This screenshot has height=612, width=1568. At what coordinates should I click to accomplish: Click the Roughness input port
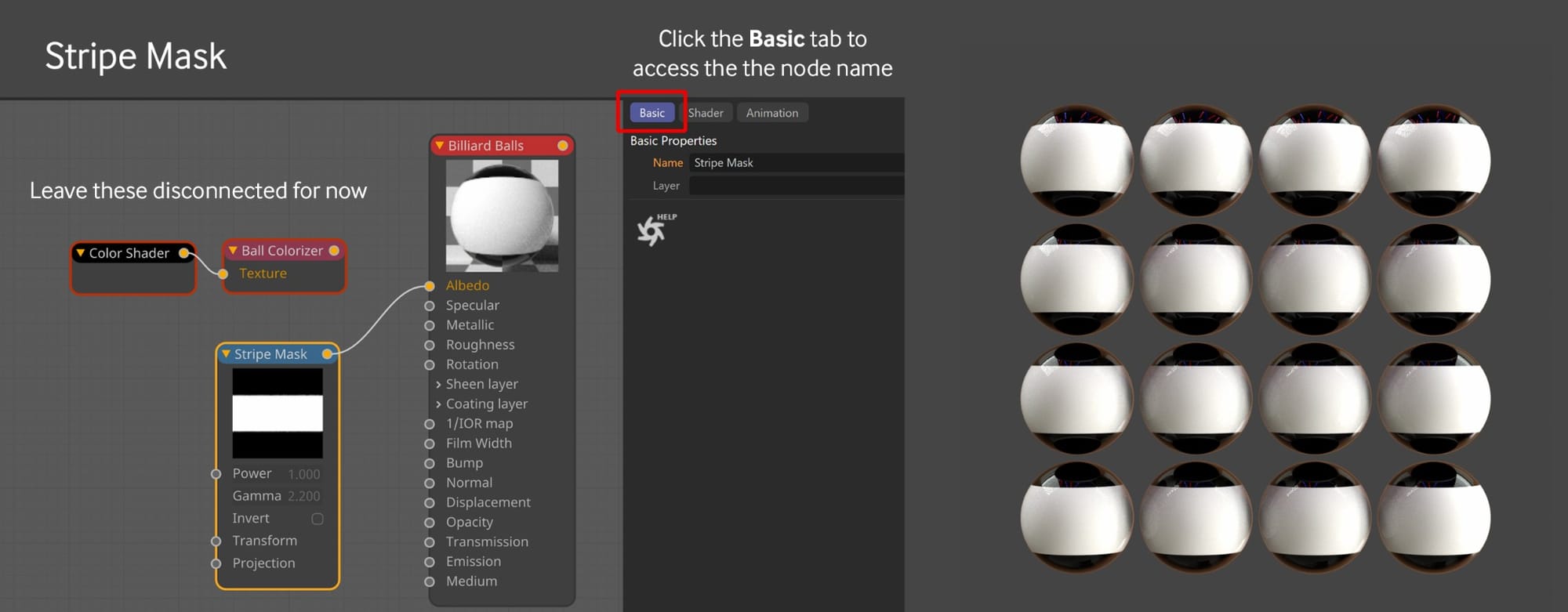click(x=430, y=345)
